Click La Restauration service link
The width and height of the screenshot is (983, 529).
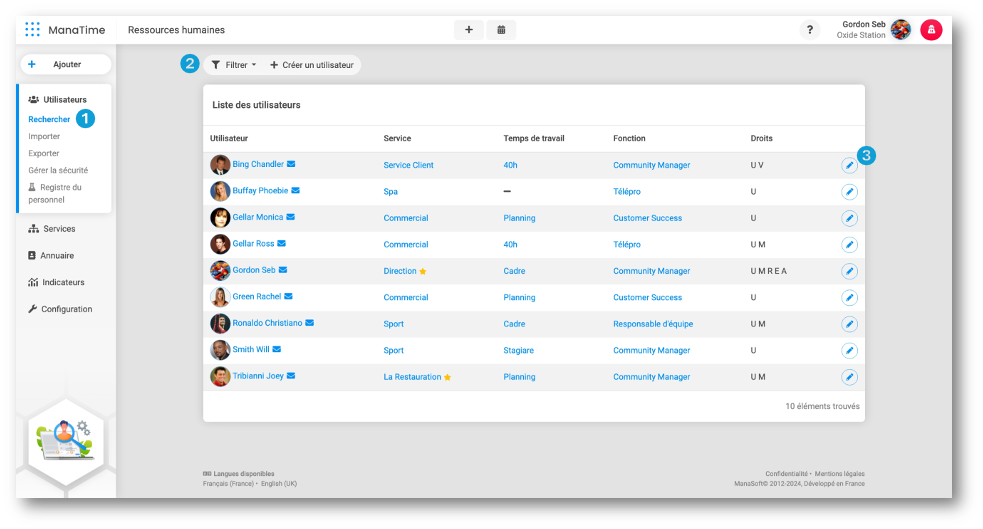[x=413, y=377]
